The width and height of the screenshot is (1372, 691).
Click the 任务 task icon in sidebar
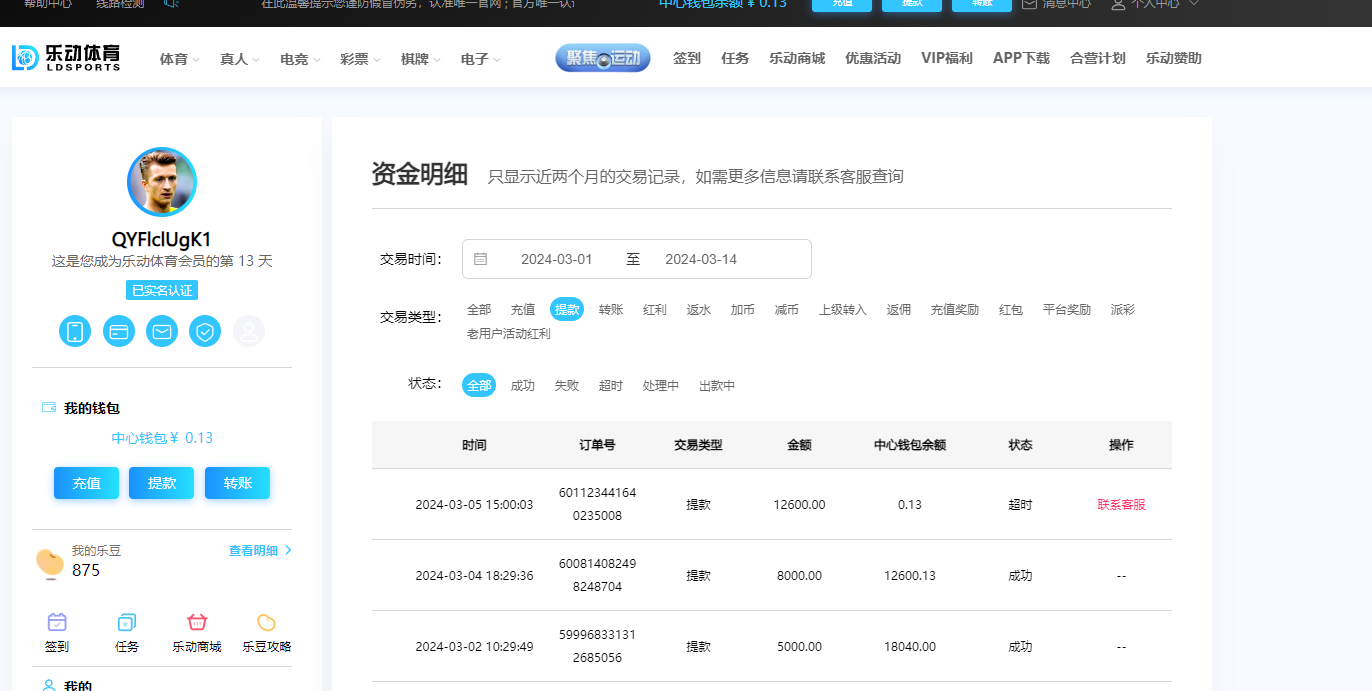click(x=127, y=622)
